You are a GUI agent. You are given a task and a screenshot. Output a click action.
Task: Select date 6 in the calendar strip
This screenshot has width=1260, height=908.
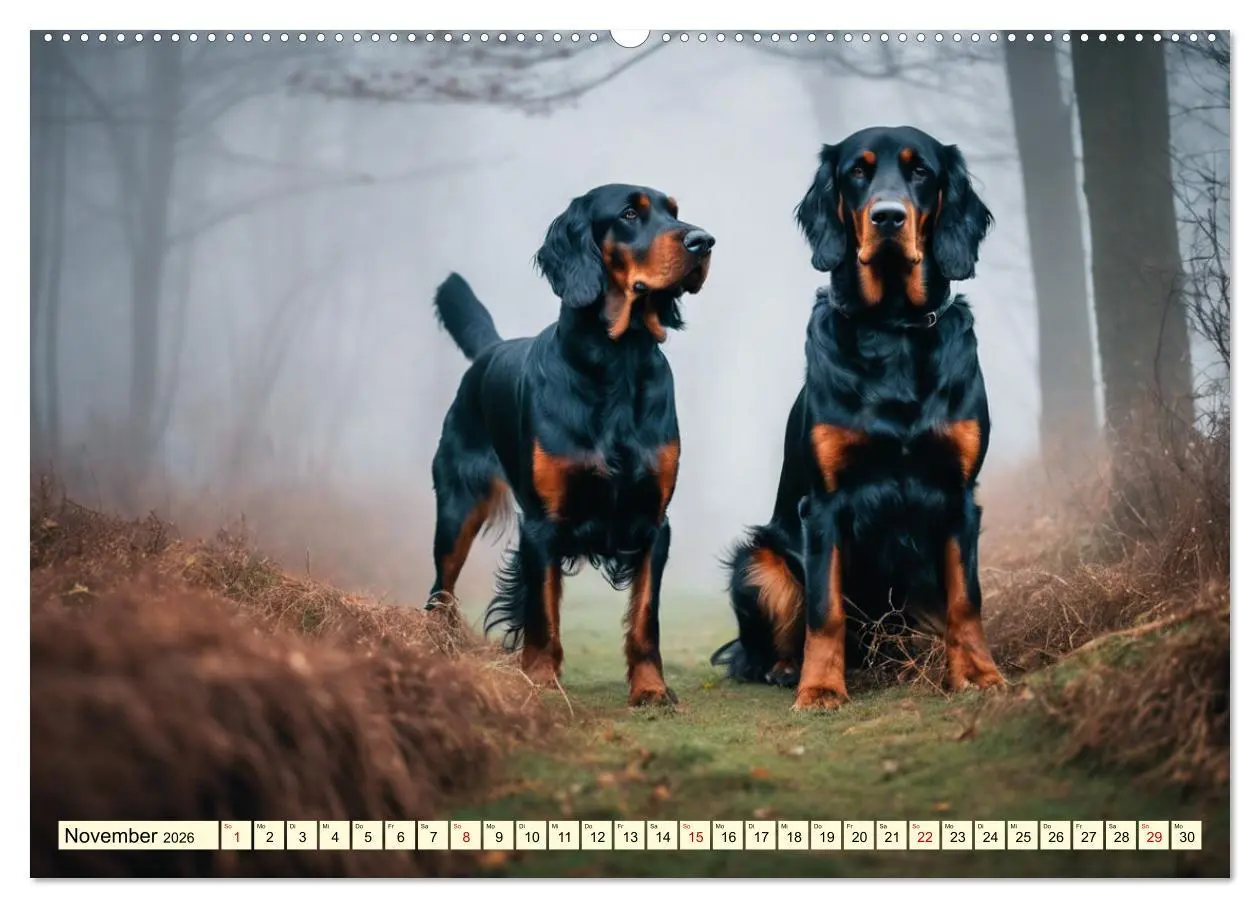(x=400, y=836)
